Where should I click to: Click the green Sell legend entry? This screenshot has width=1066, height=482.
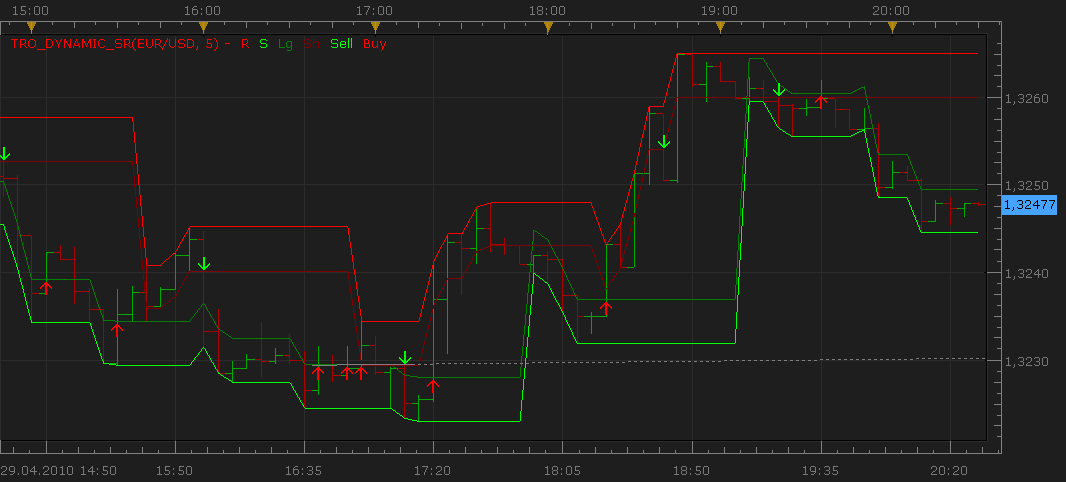click(341, 44)
